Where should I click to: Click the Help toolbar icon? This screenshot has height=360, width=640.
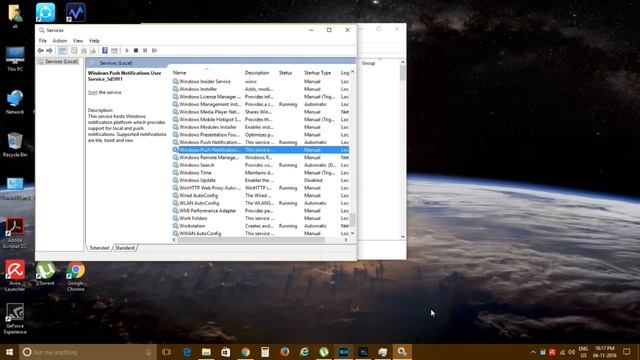point(105,51)
